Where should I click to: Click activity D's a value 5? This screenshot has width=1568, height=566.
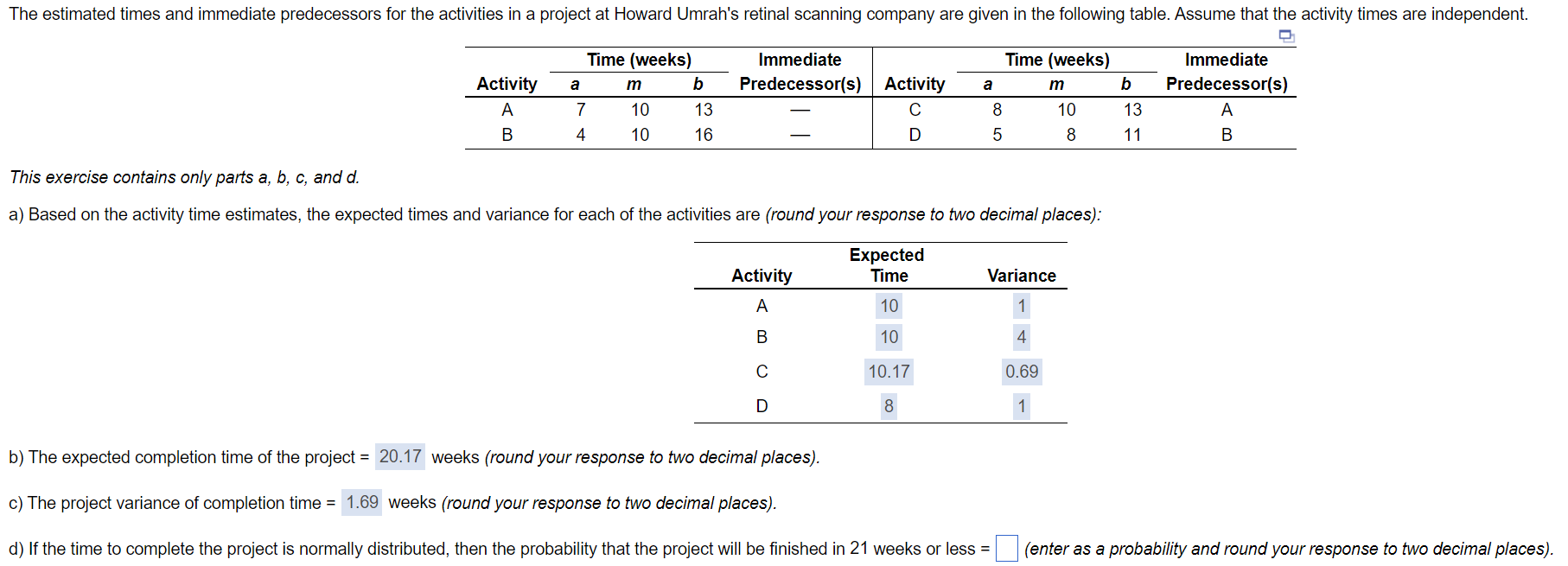pyautogui.click(x=998, y=135)
